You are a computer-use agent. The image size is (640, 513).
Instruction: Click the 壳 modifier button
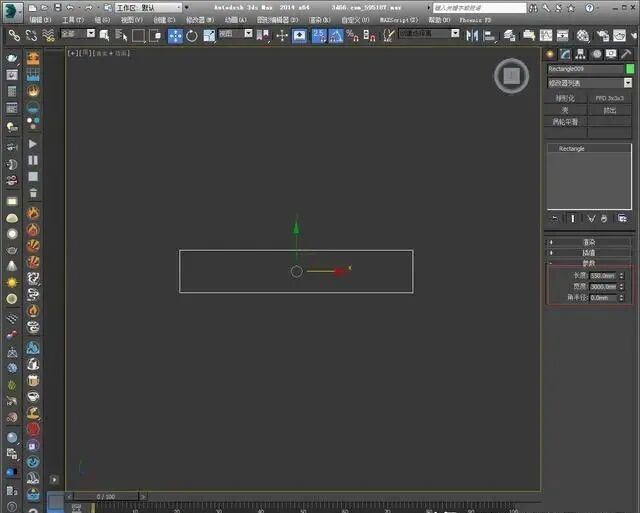tap(565, 110)
